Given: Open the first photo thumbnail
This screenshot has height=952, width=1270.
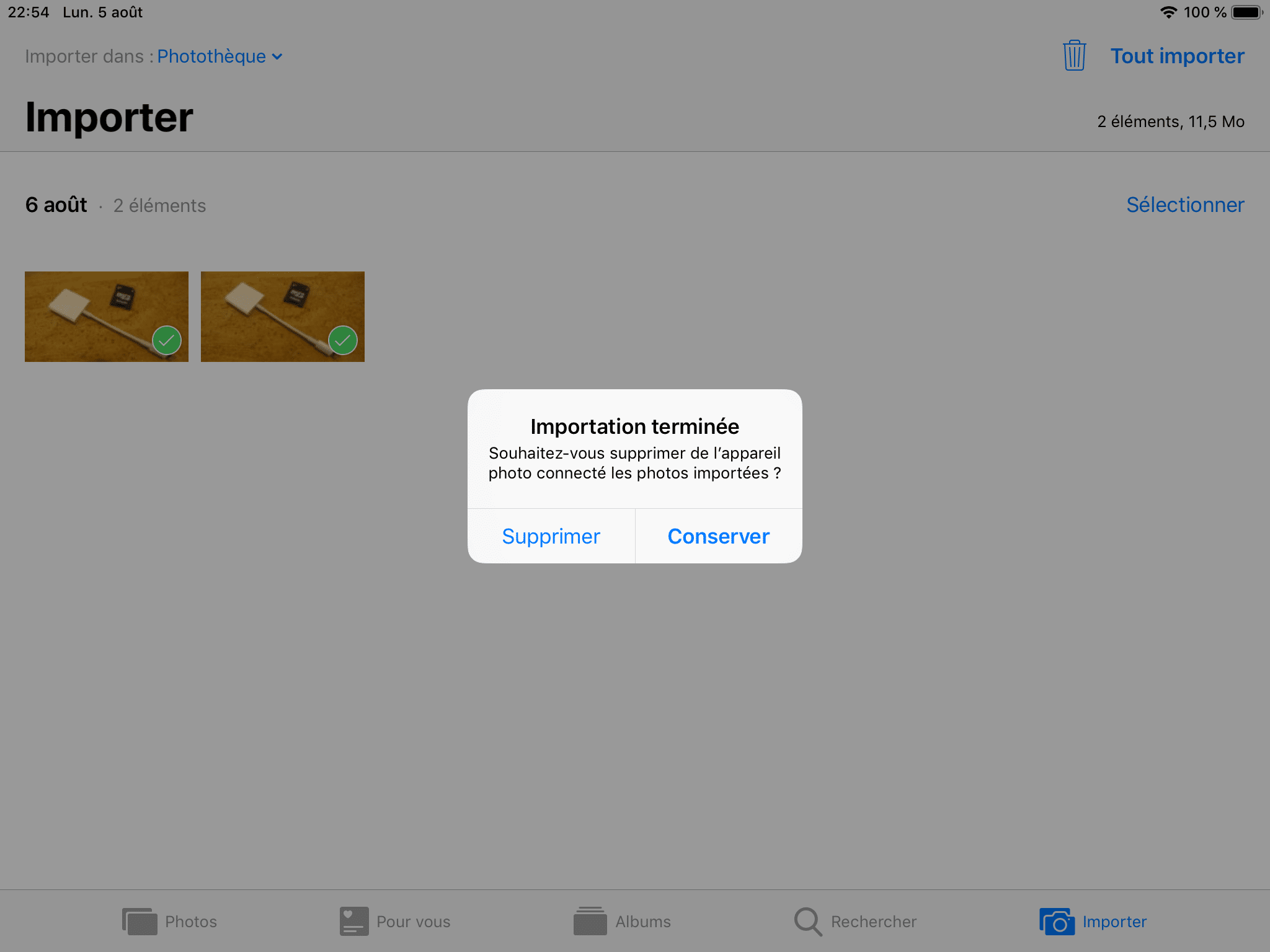Looking at the screenshot, I should click(x=93, y=310).
